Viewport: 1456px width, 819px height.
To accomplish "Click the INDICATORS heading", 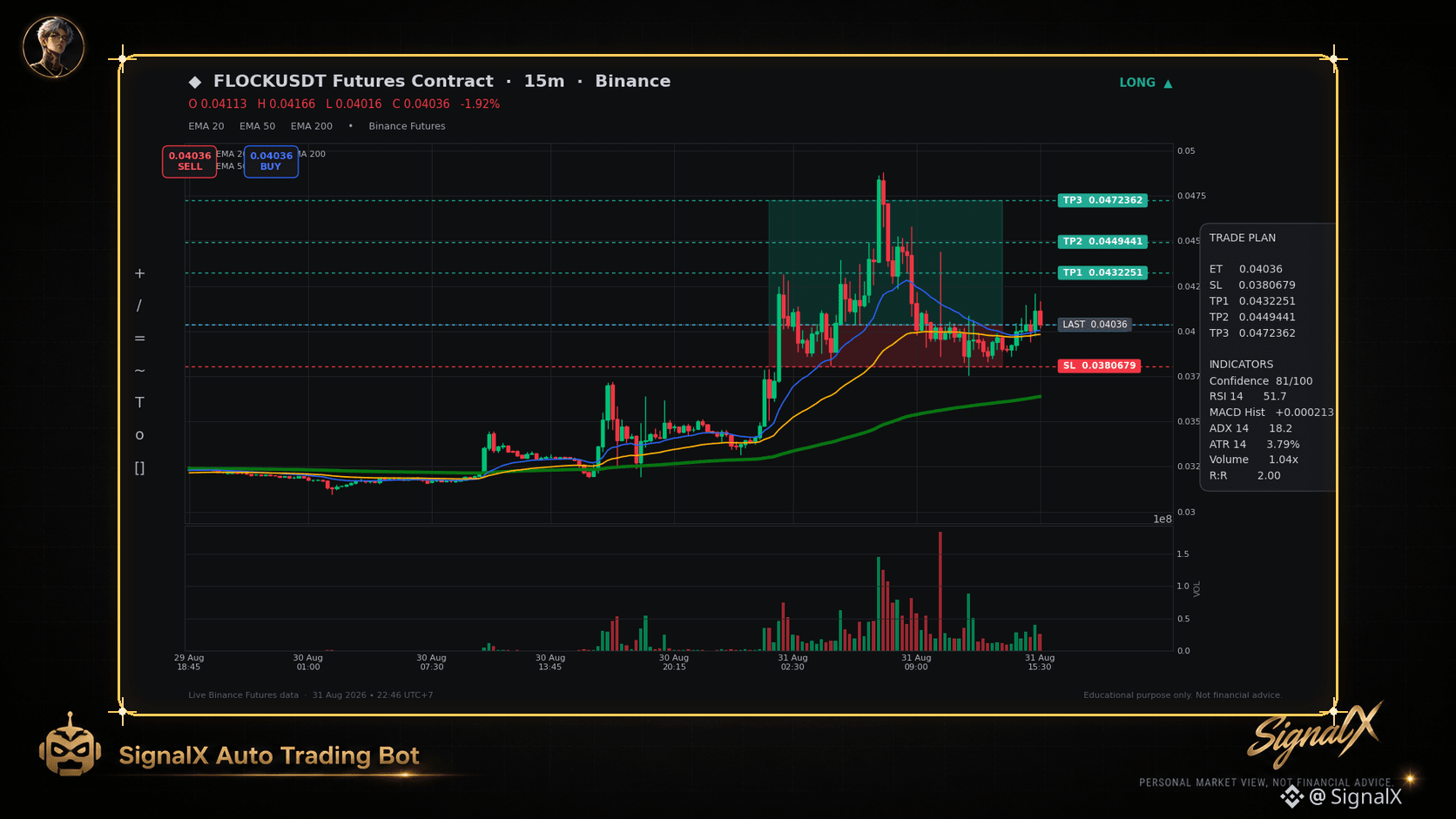I will (1241, 365).
